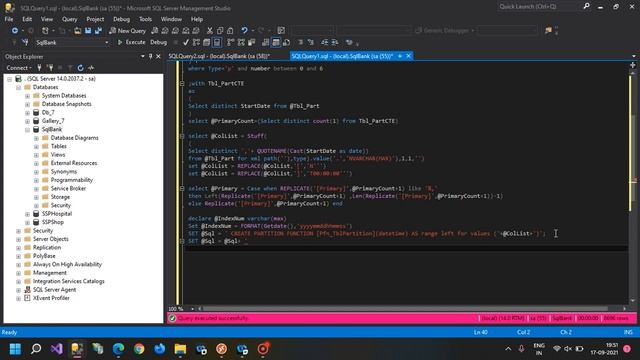Toggle Results to Text output mode

(x=266, y=42)
